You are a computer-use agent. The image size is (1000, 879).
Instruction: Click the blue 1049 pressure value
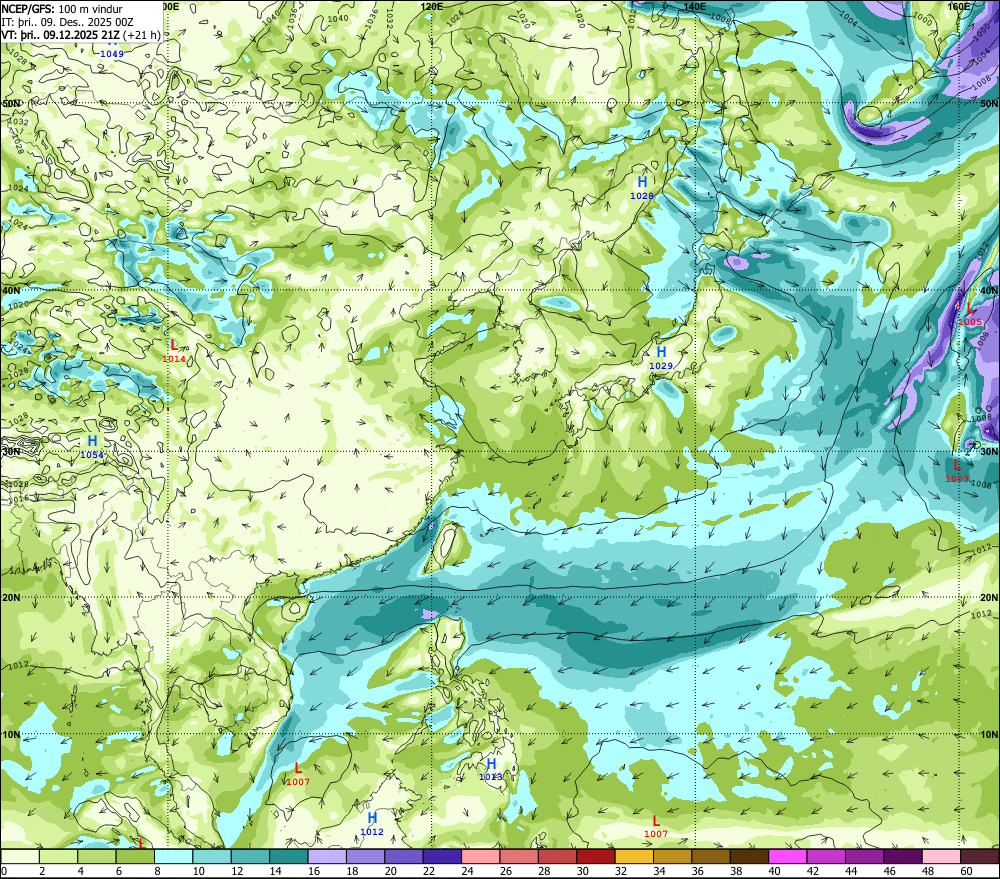112,54
